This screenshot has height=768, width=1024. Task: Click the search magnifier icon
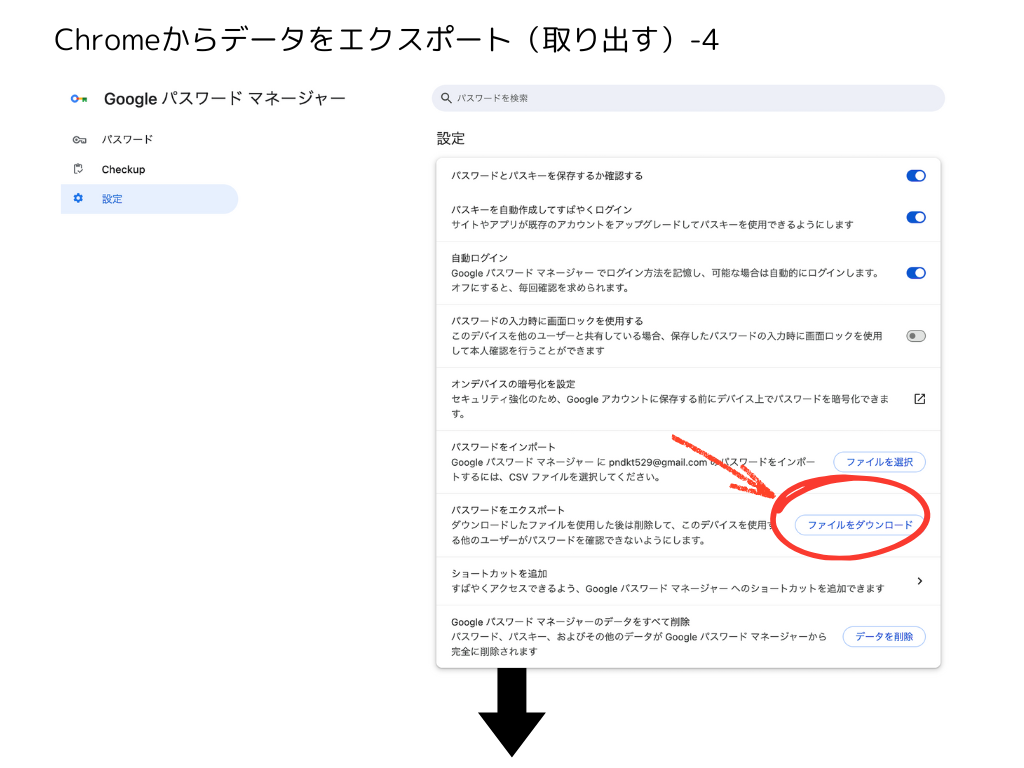[447, 98]
